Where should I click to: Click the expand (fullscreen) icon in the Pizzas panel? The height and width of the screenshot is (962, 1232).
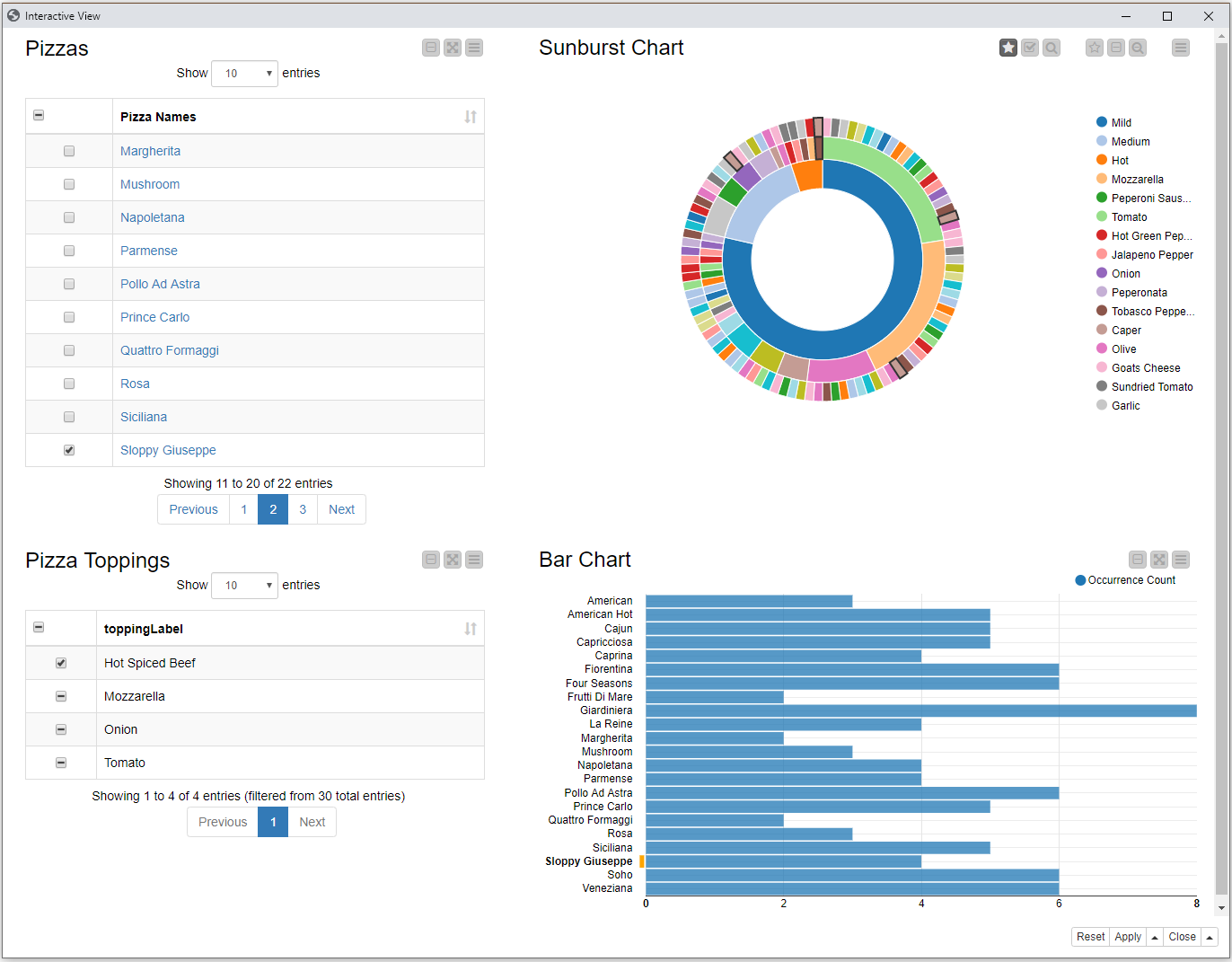453,48
